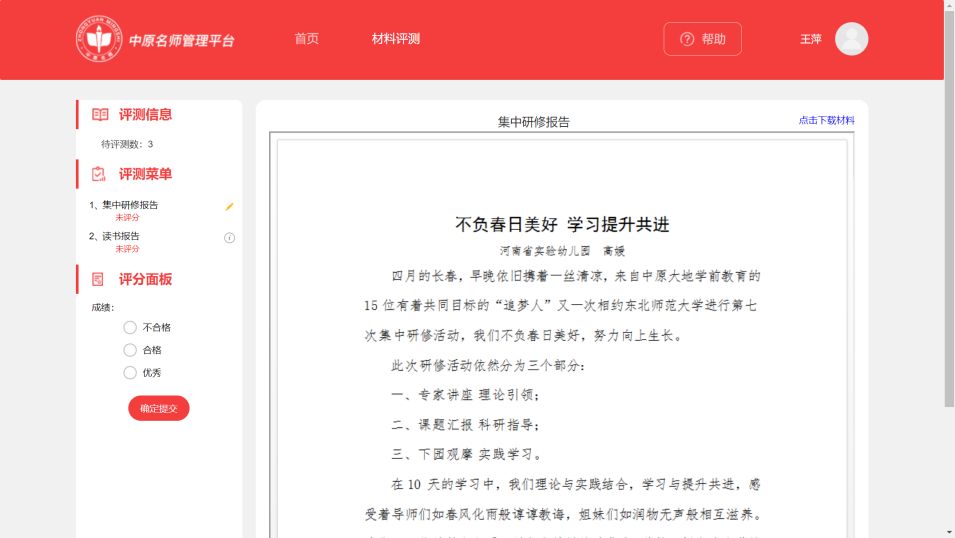
Task: Click the page vertical scrollbar
Action: [949, 200]
